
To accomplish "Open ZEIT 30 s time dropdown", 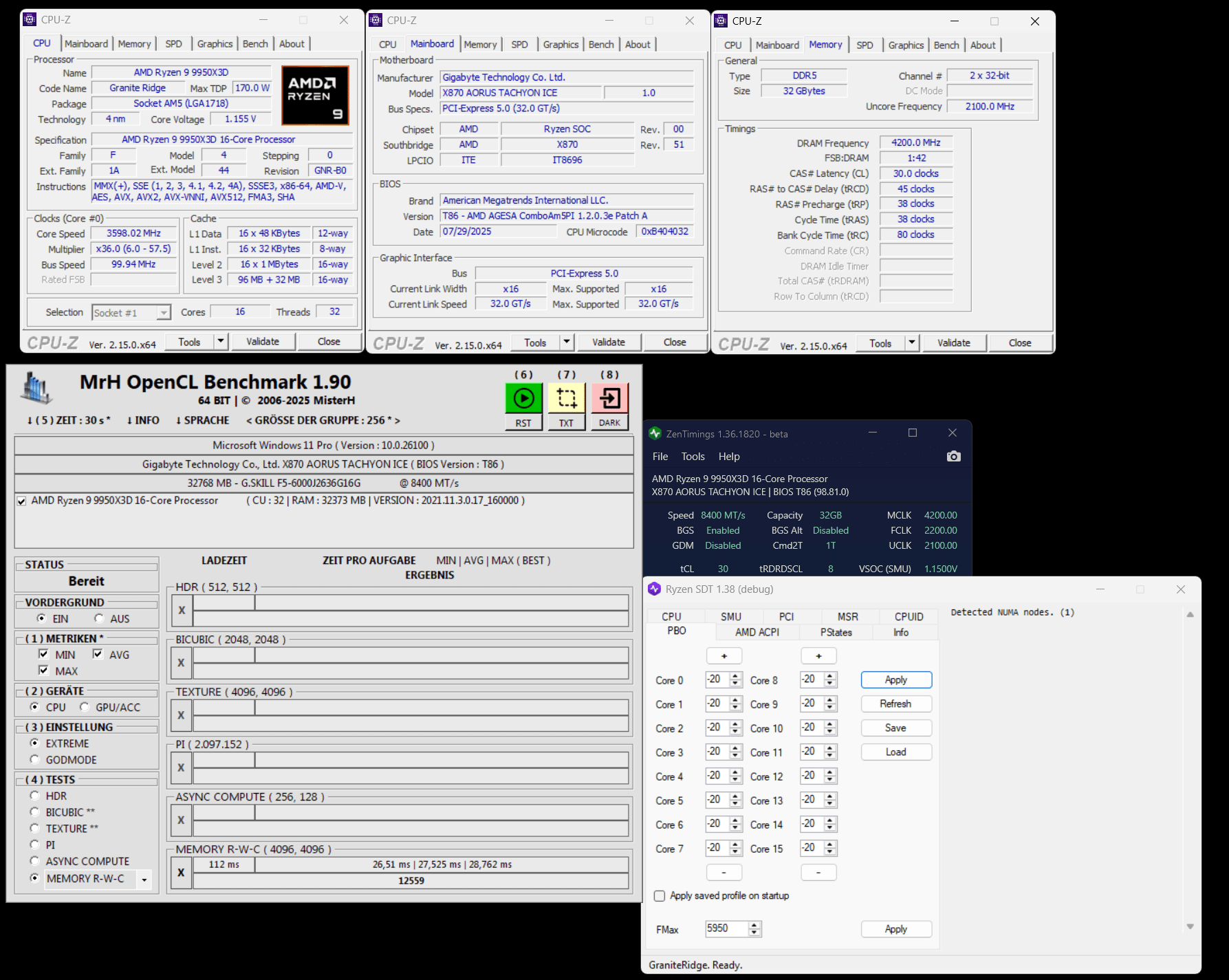I will [69, 420].
